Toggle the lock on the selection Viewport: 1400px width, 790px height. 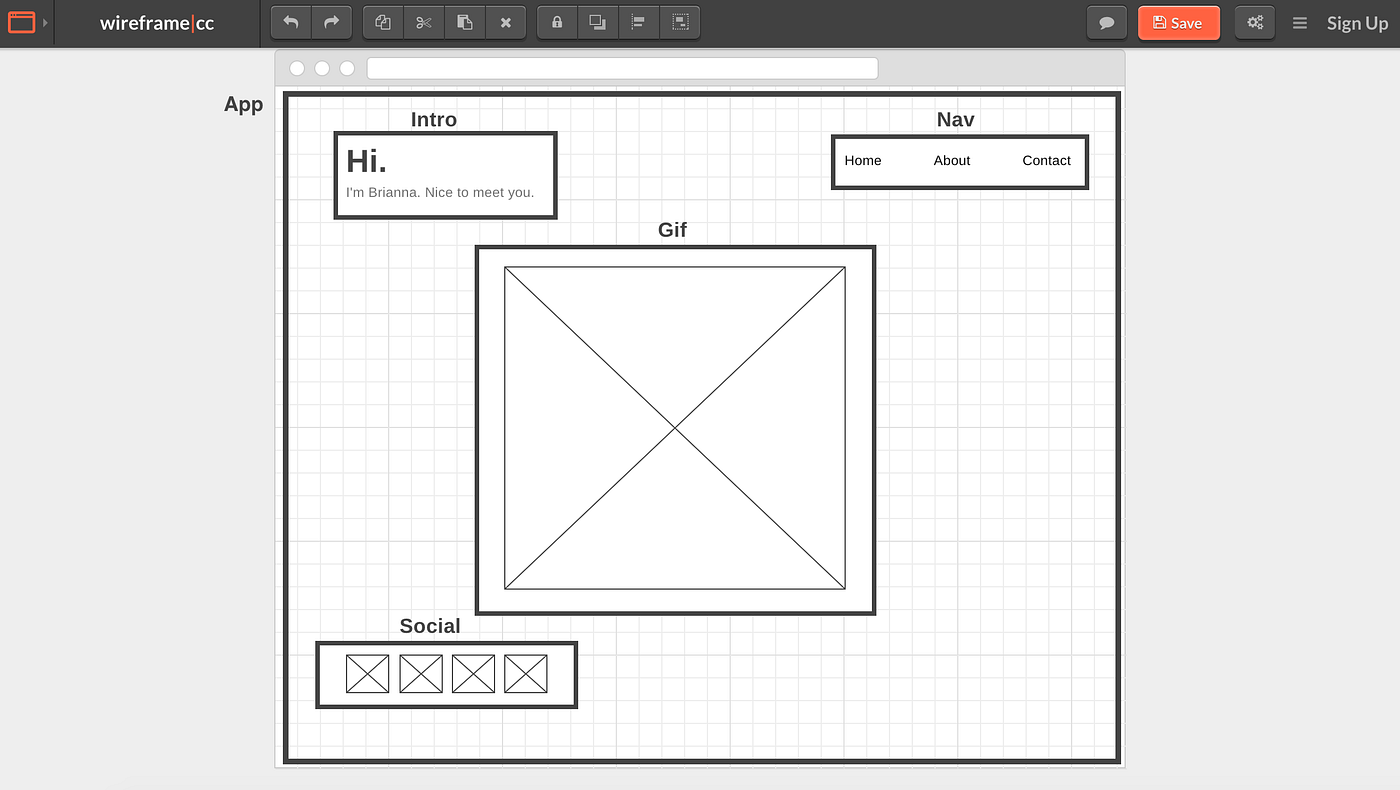(556, 22)
